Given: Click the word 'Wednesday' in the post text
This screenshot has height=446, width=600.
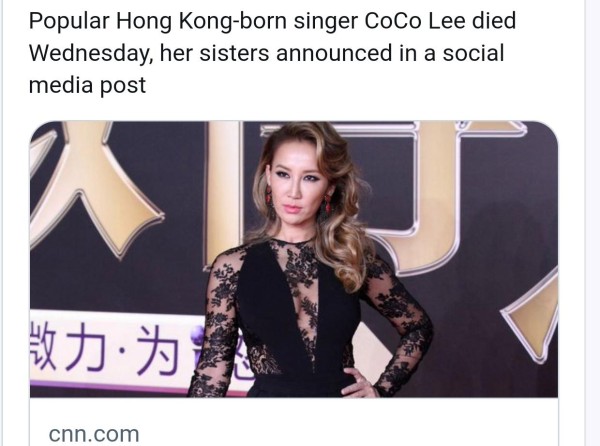Looking at the screenshot, I should click(89, 53).
